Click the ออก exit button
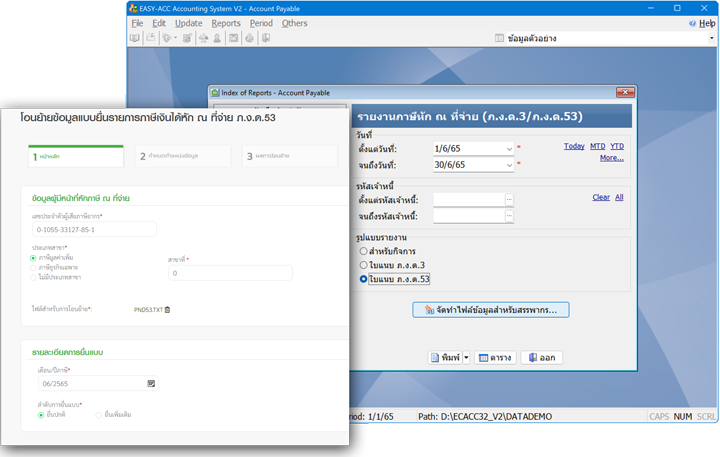 click(542, 358)
